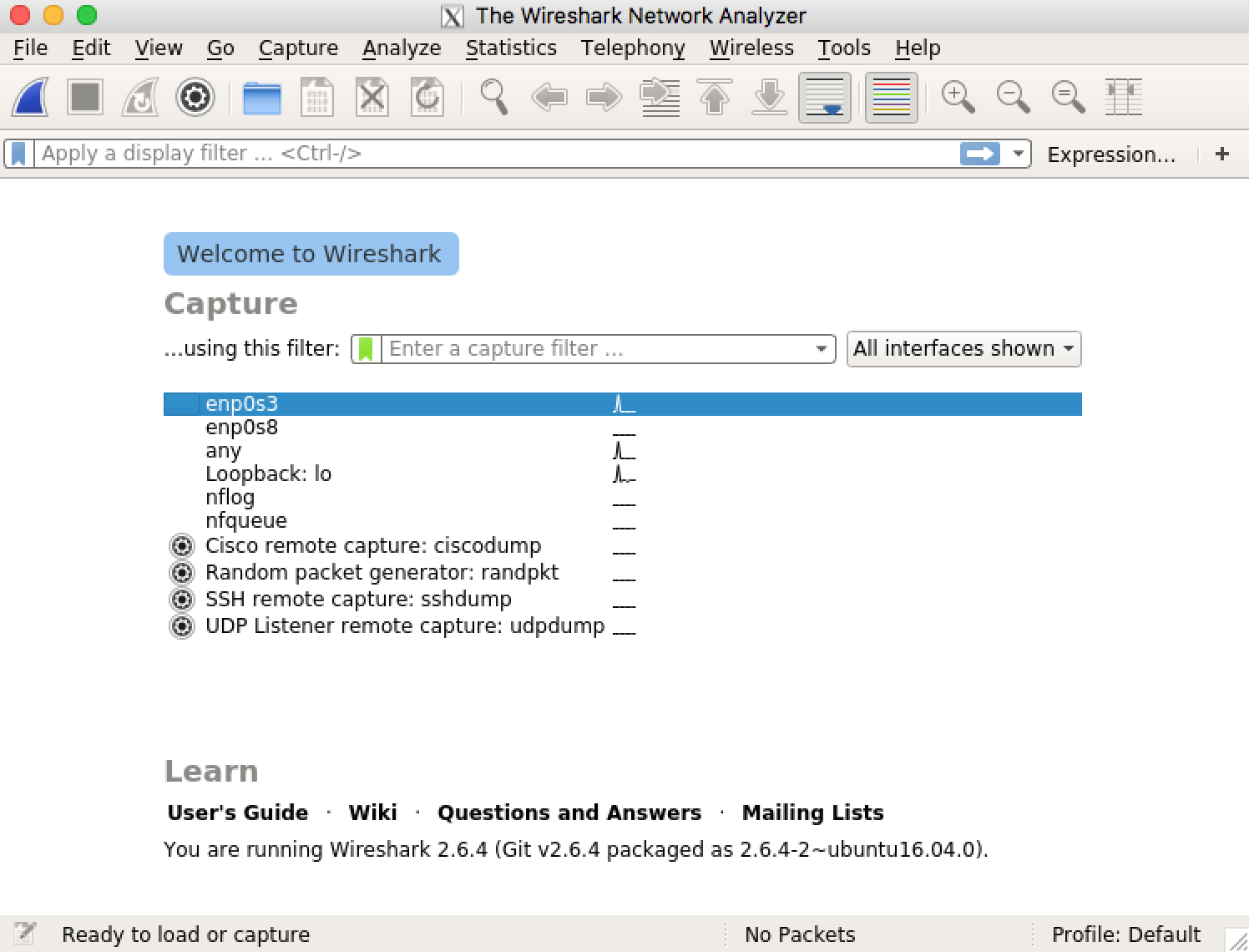Jump to the last packet icon
This screenshot has width=1249, height=952.
pyautogui.click(x=770, y=98)
